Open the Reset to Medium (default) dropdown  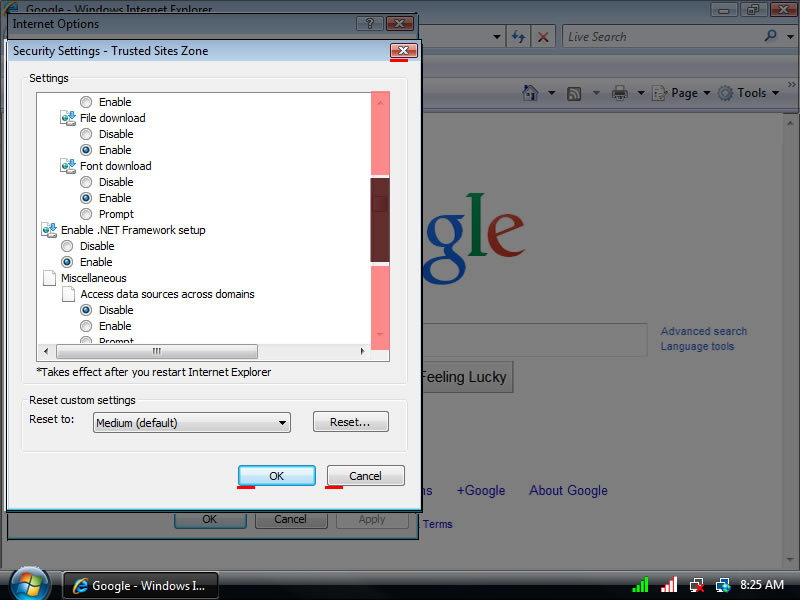191,423
